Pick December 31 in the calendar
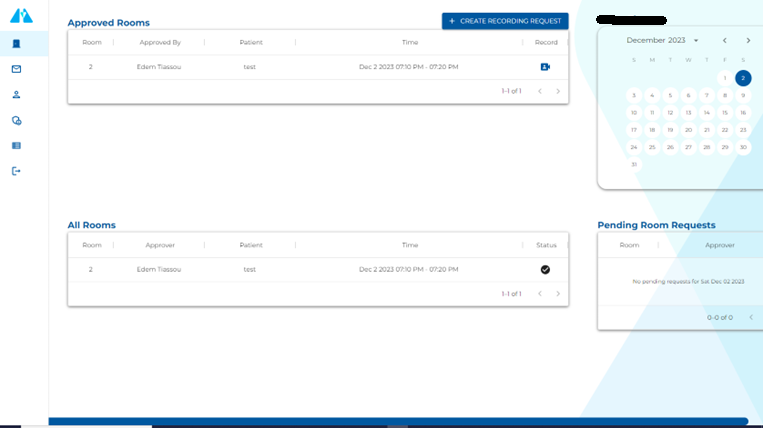 coord(633,165)
